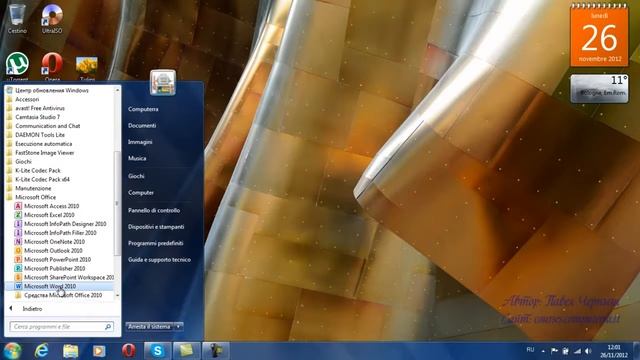
Task: Open Giochi in right Start pane
Action: (x=136, y=176)
